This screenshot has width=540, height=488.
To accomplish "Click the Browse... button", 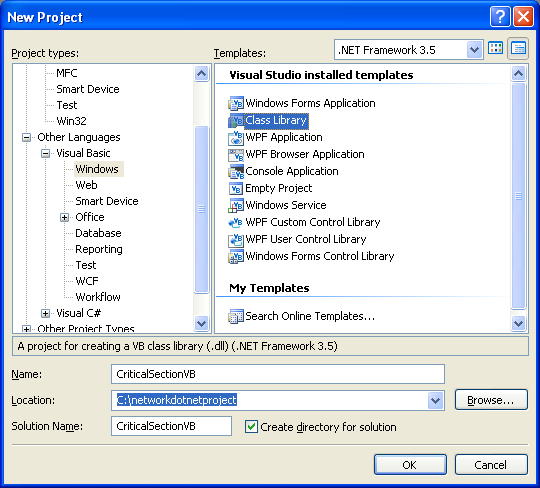I will pyautogui.click(x=491, y=400).
